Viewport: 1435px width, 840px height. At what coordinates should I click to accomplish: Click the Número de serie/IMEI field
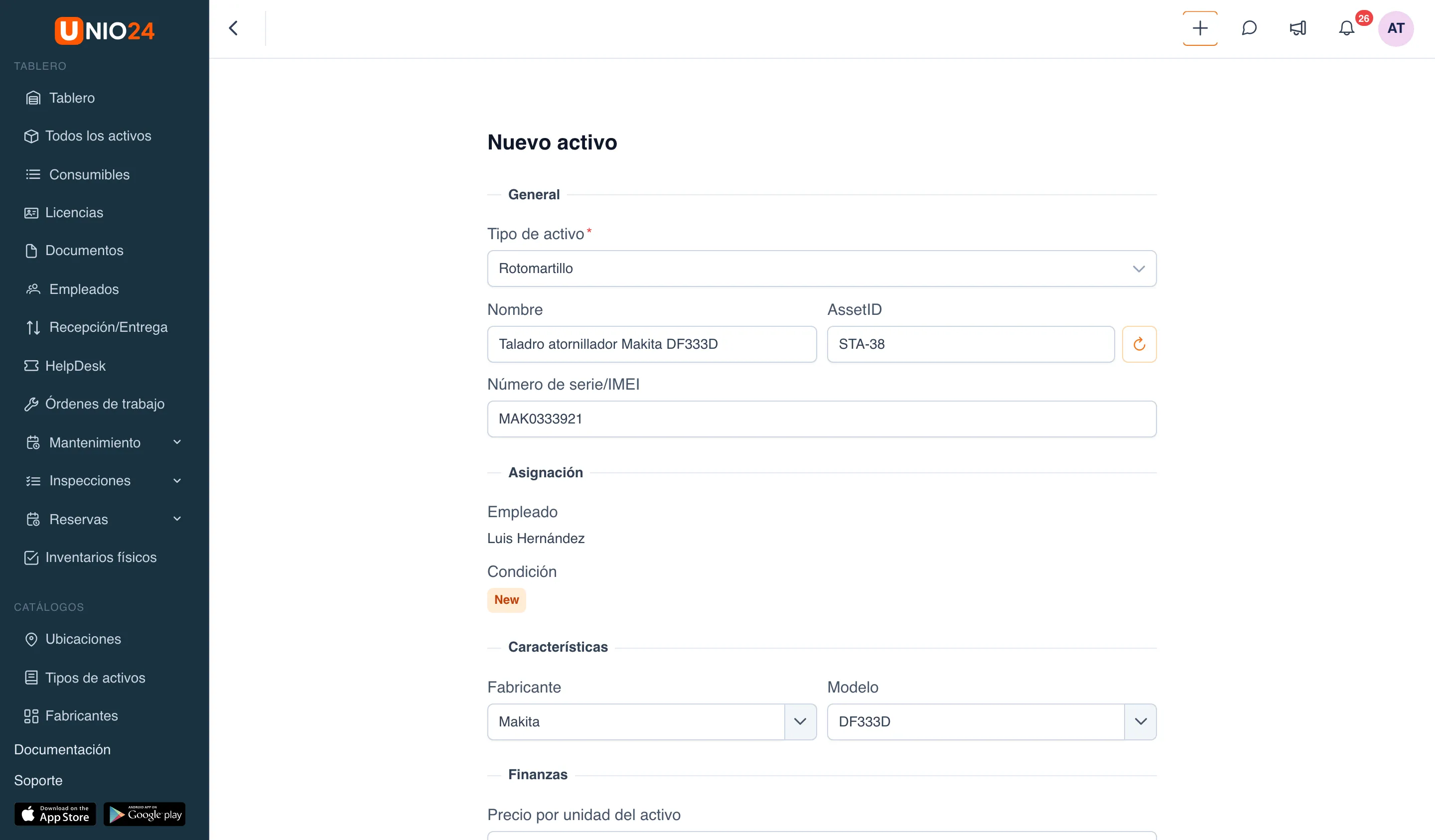pos(821,419)
